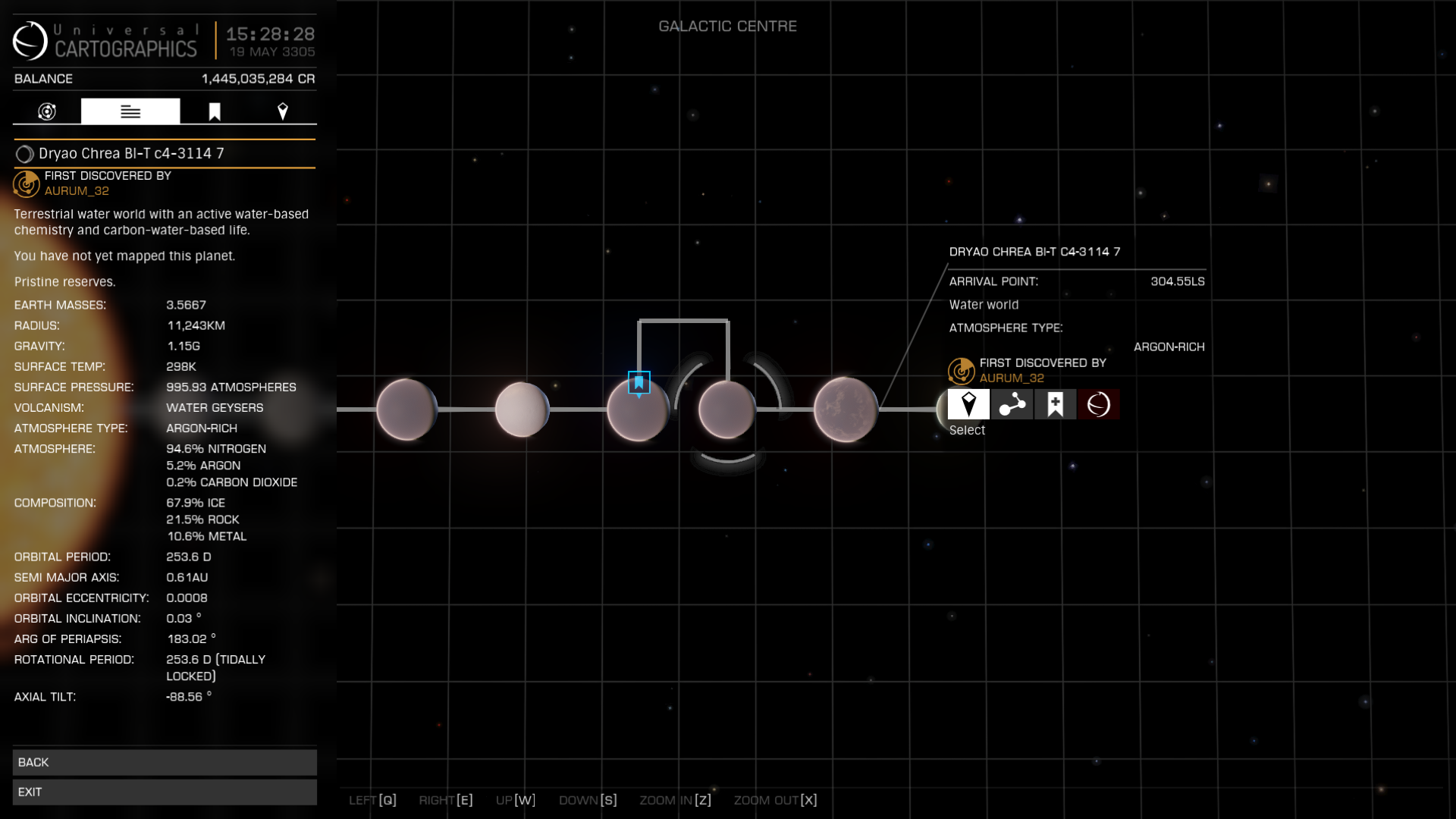Select the fourth planet with orbit rings
The image size is (1456, 819).
(x=726, y=409)
